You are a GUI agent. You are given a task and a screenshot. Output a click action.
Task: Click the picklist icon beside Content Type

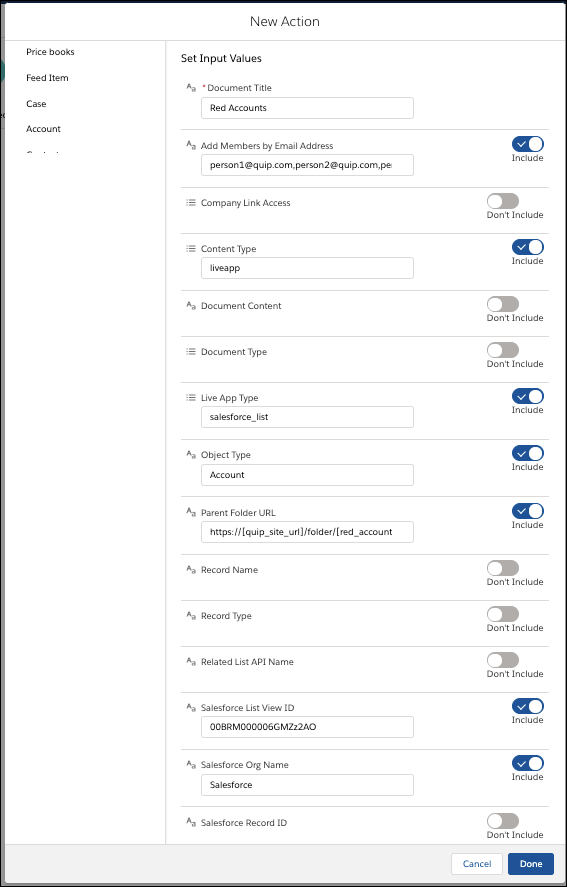tap(191, 248)
